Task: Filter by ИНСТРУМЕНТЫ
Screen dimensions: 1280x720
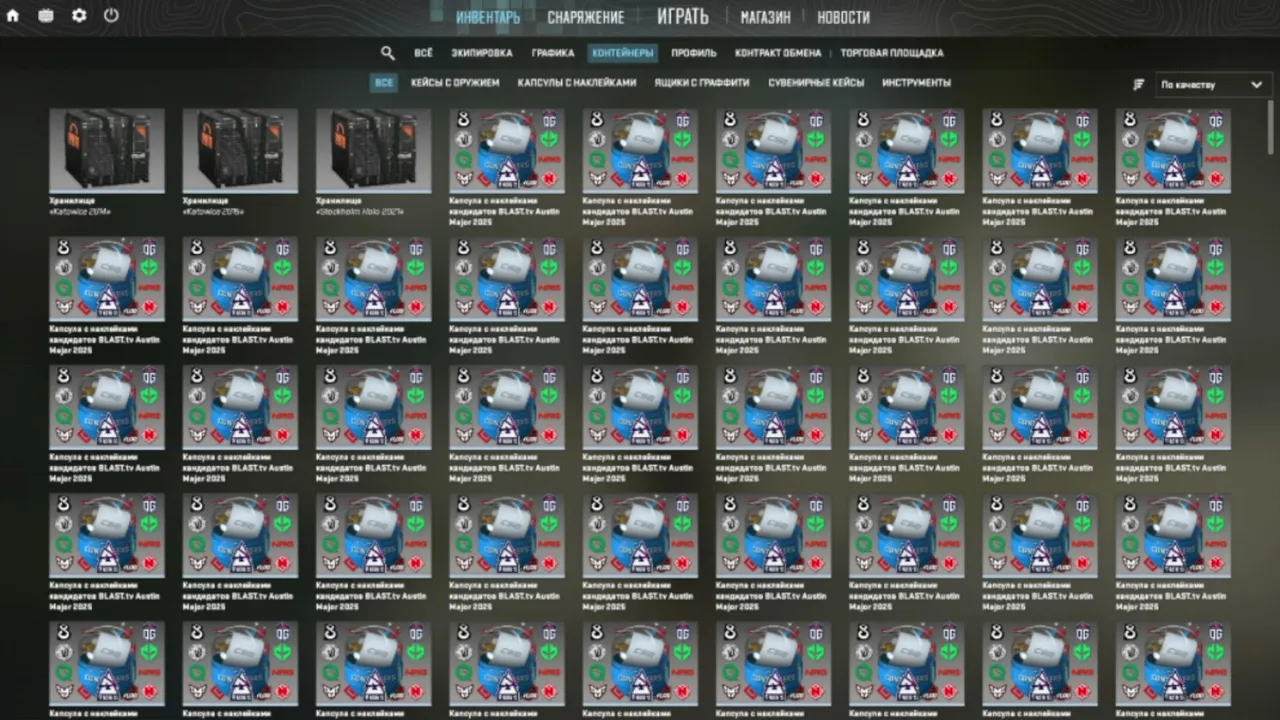Action: [x=917, y=83]
